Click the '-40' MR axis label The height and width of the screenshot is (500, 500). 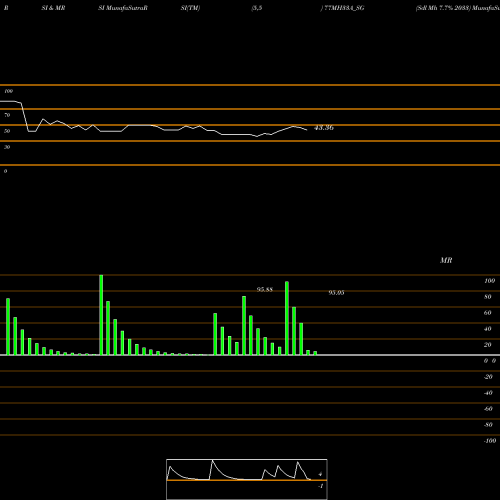(x=488, y=393)
